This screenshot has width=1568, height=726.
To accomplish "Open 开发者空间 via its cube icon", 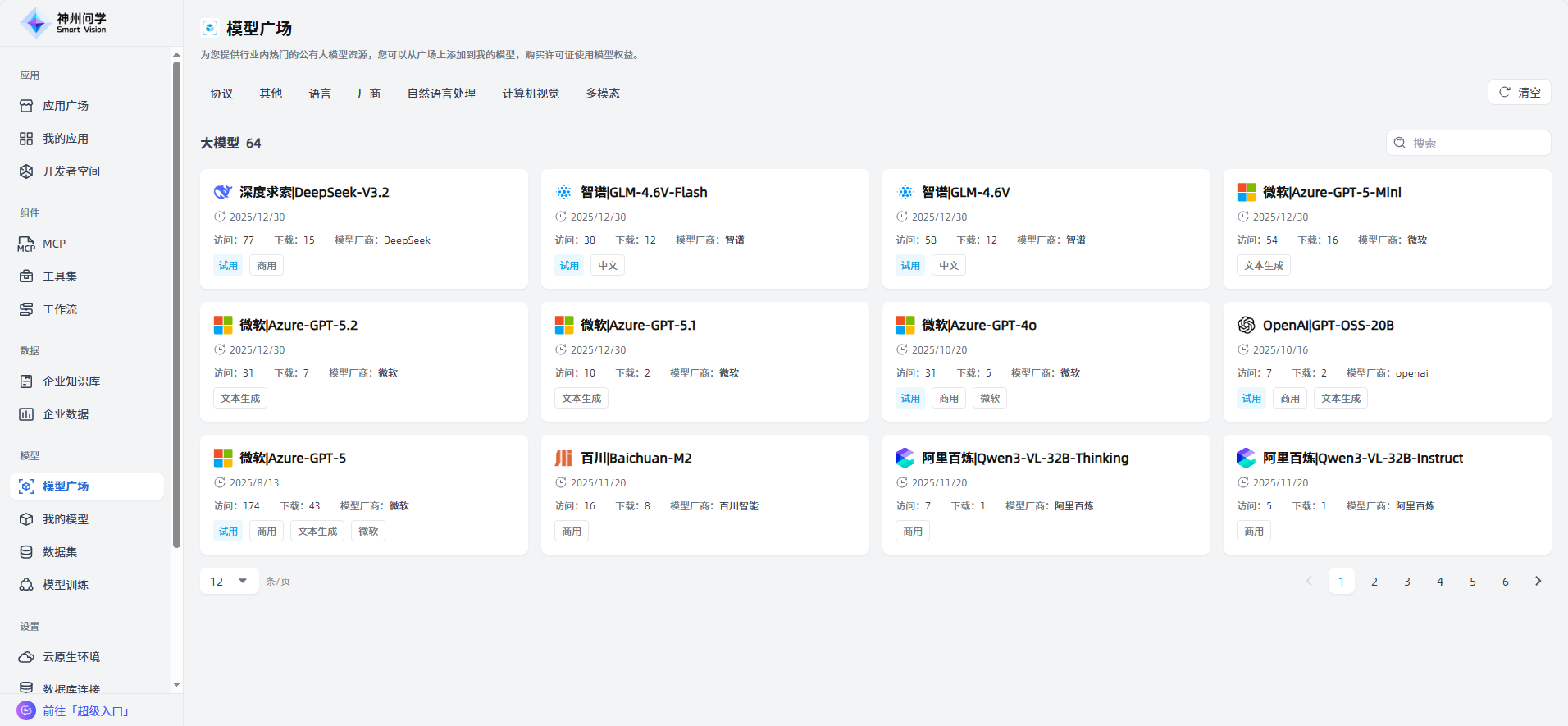I will click(x=26, y=171).
